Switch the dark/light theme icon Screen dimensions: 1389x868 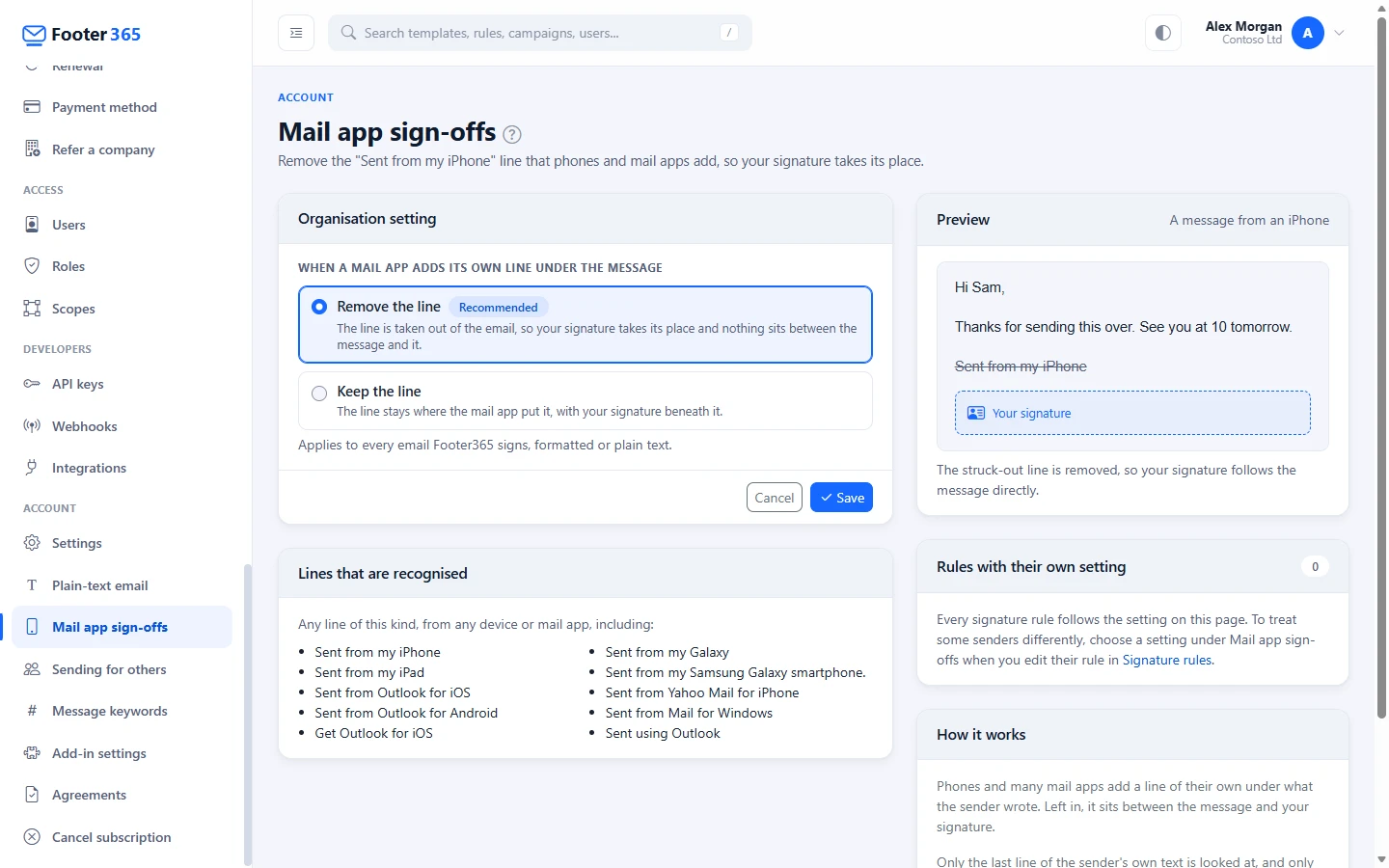pyautogui.click(x=1163, y=33)
